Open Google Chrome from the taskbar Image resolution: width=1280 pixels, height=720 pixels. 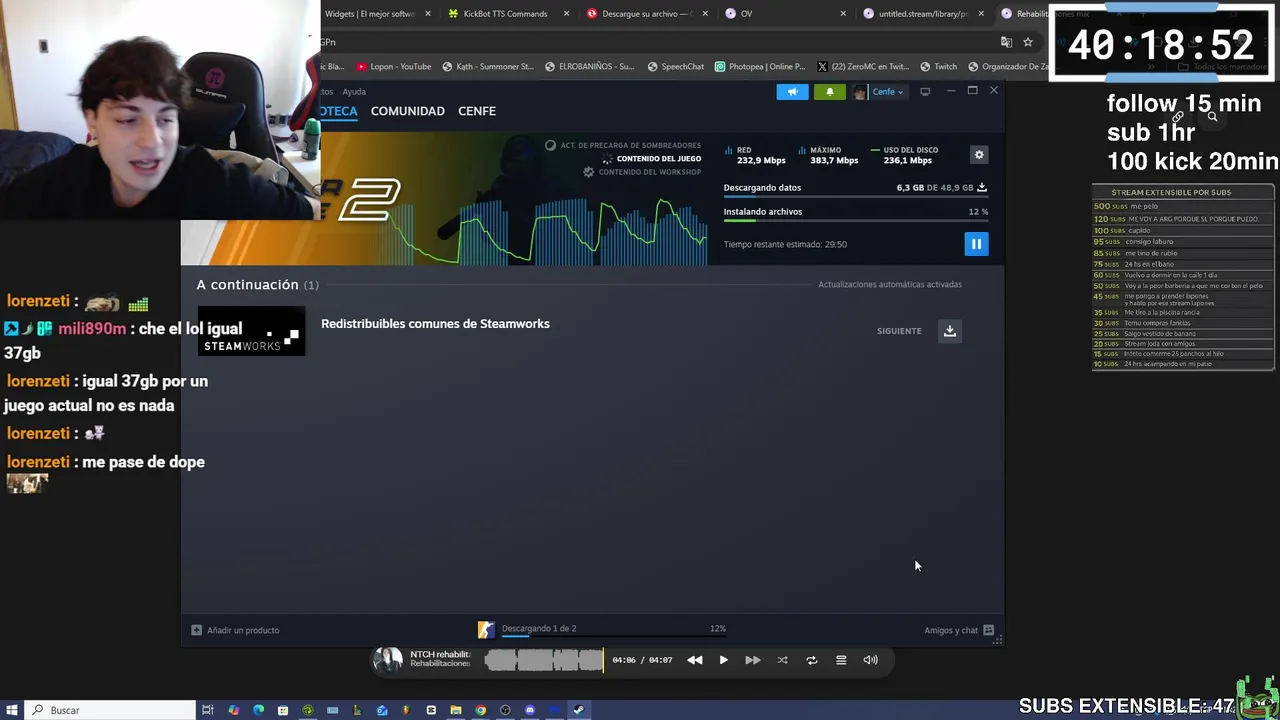coord(480,710)
